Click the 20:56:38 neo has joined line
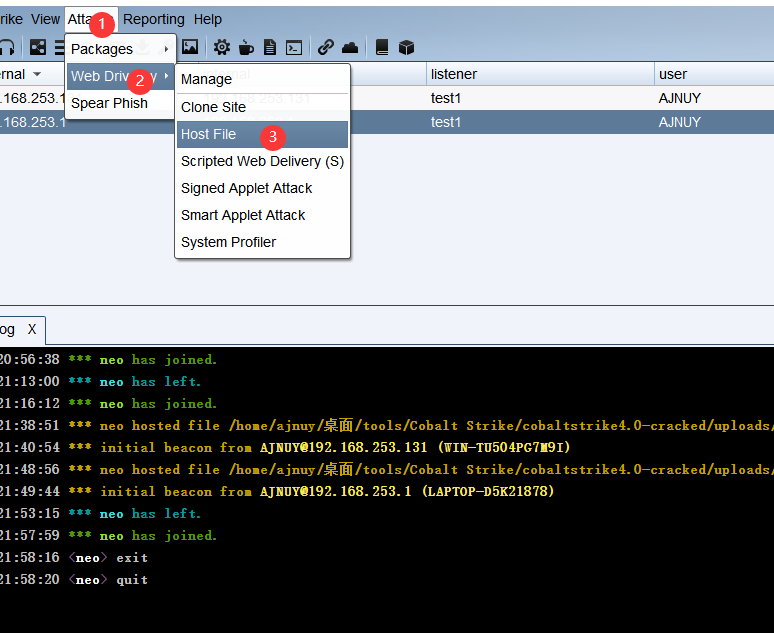 (108, 359)
